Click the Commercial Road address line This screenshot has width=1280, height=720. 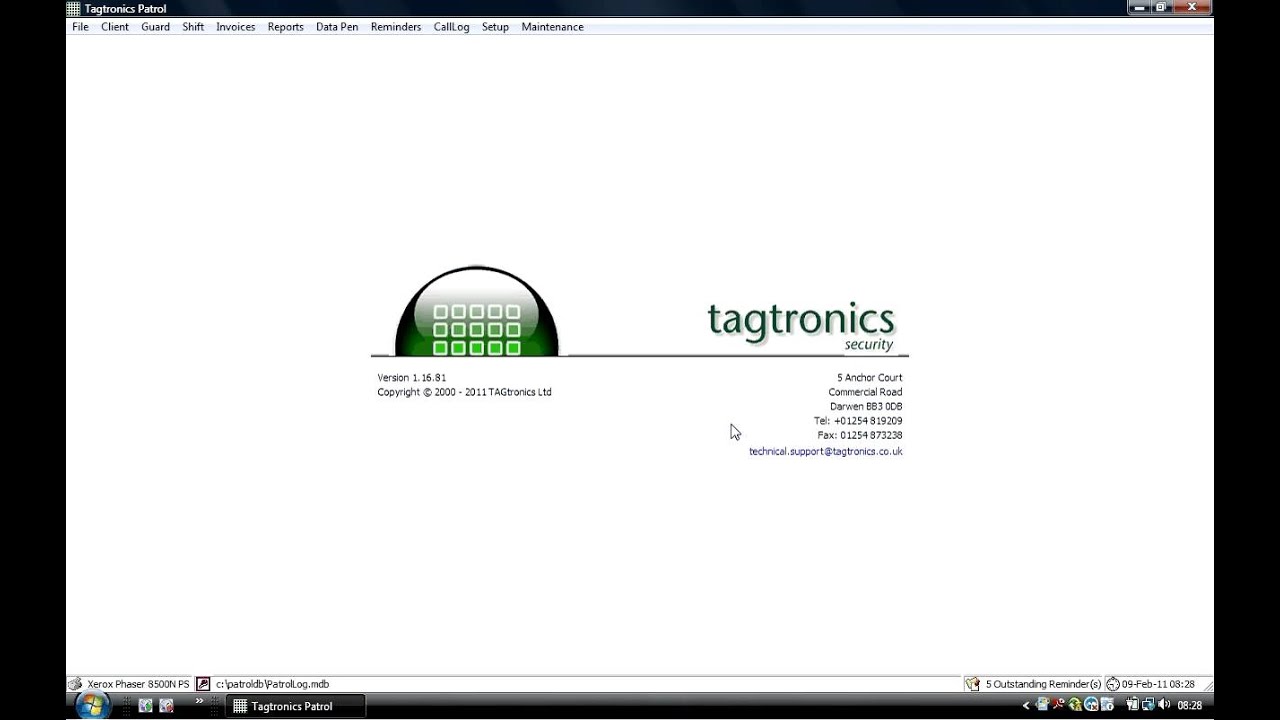[x=865, y=392]
